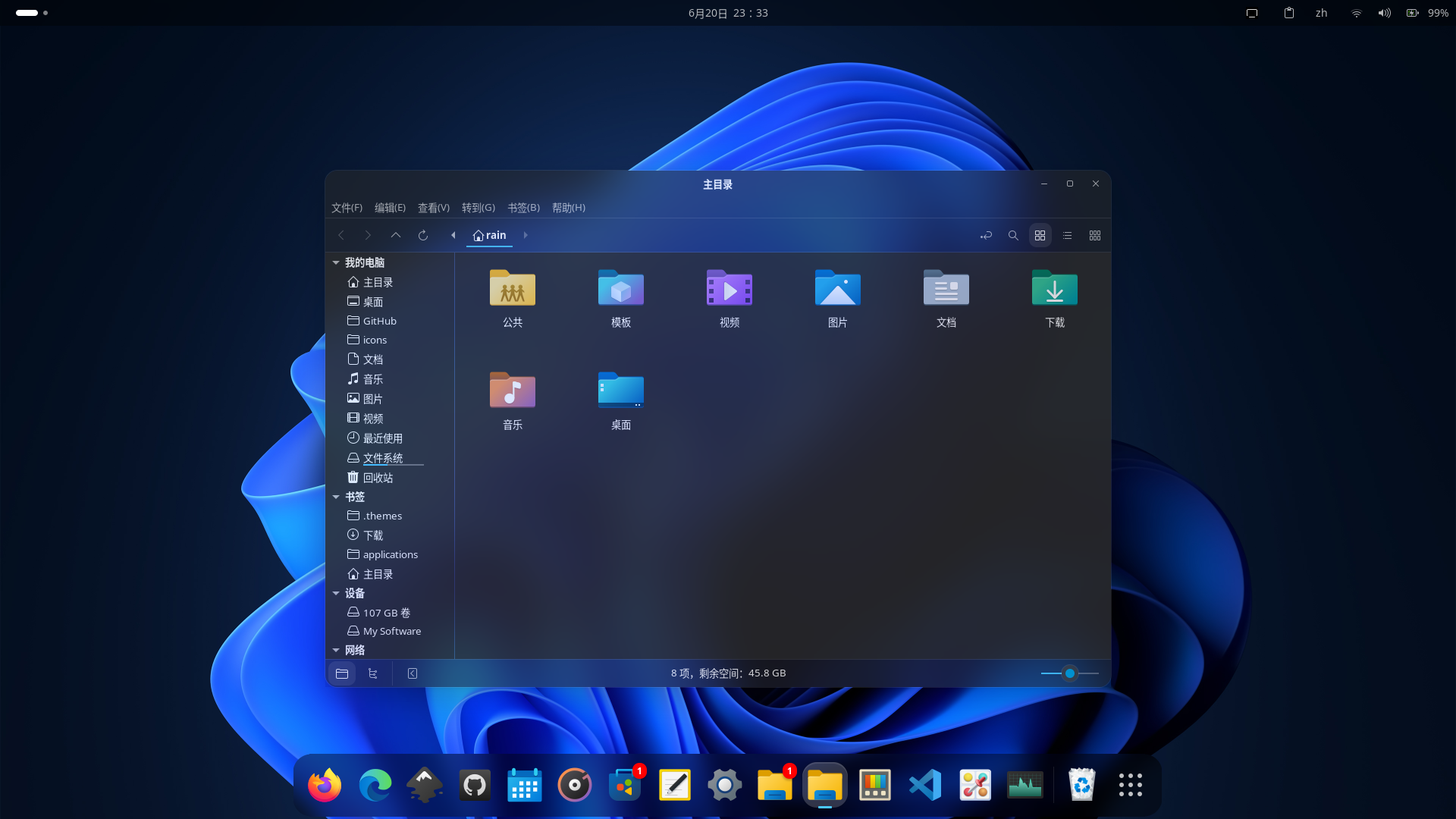
Task: Go back using the back navigation arrow
Action: coord(340,235)
